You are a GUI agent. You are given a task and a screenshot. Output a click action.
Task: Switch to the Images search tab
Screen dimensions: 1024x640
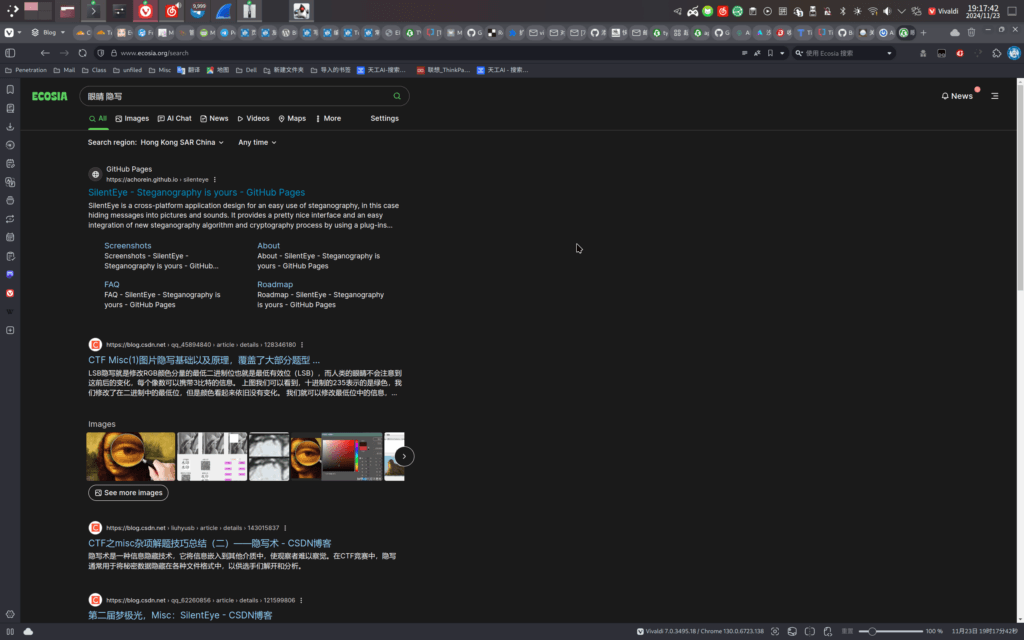pyautogui.click(x=132, y=119)
